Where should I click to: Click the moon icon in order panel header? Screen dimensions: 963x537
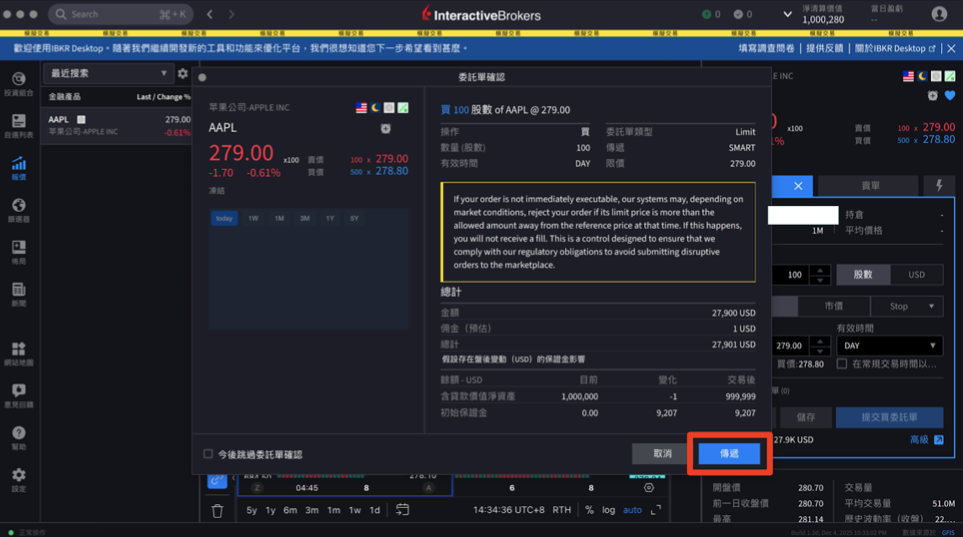click(x=922, y=76)
